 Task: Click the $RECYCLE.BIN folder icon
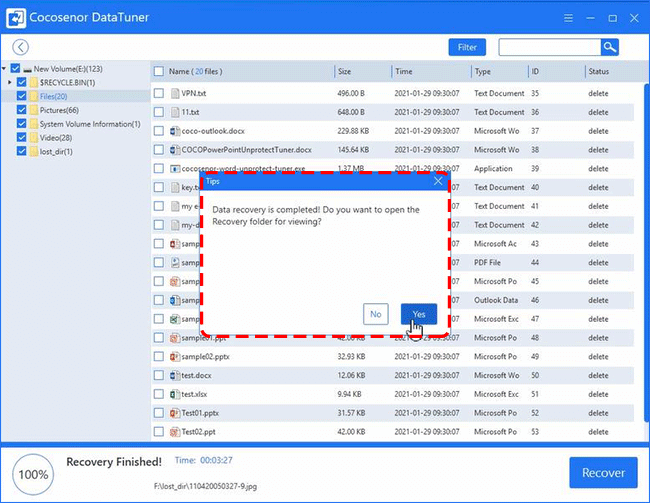tap(34, 83)
